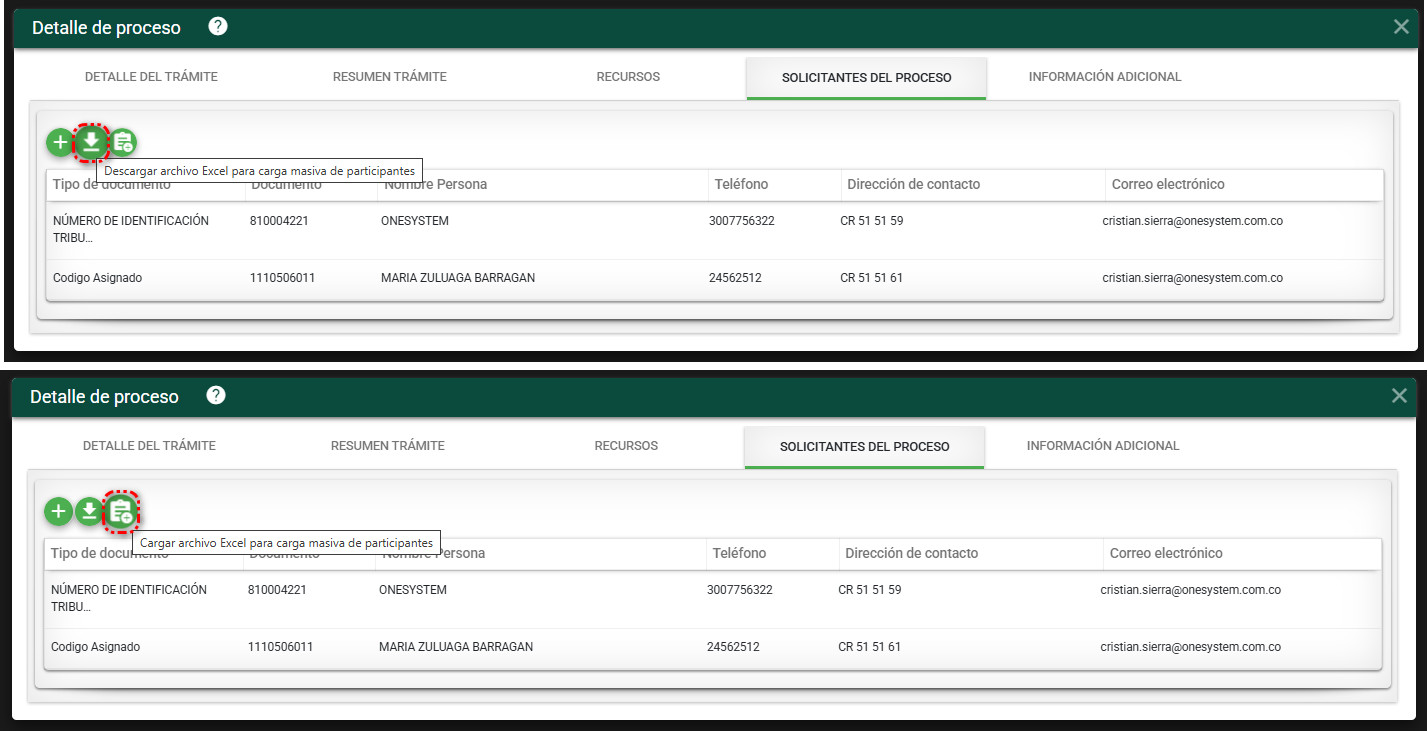Select Solicitantes del Proceso tab in upper dialog
This screenshot has height=731, width=1428.
866,78
